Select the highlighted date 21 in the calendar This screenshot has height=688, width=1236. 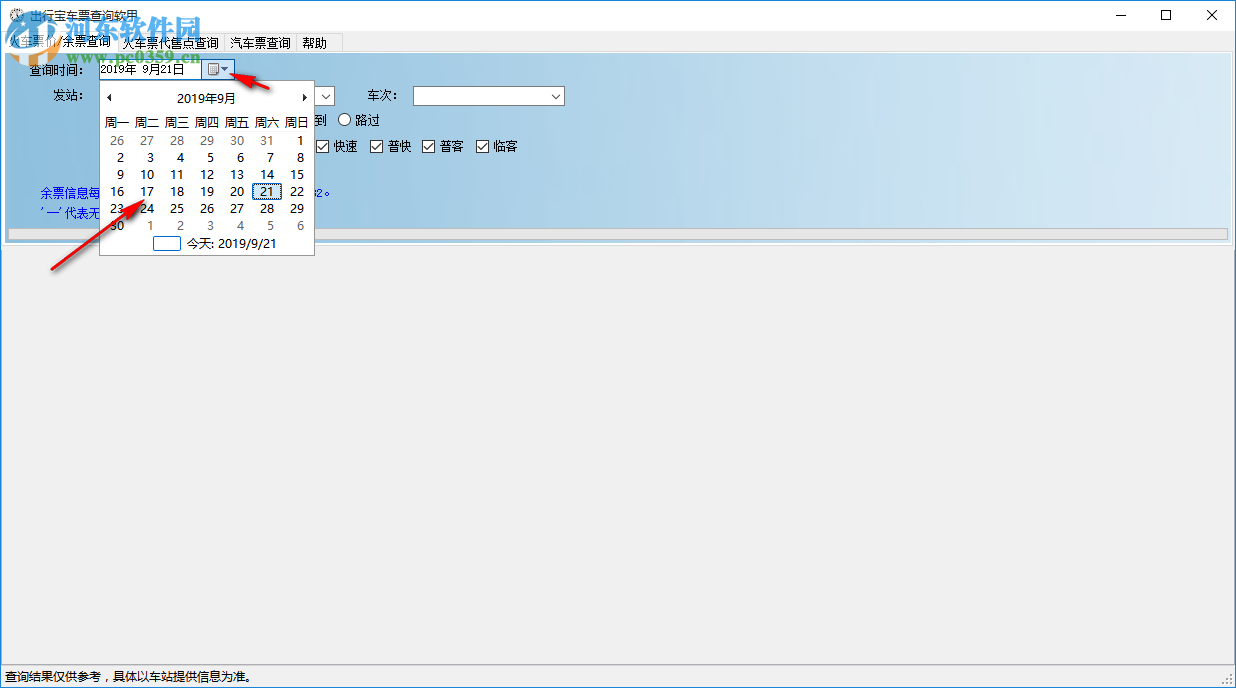(266, 191)
